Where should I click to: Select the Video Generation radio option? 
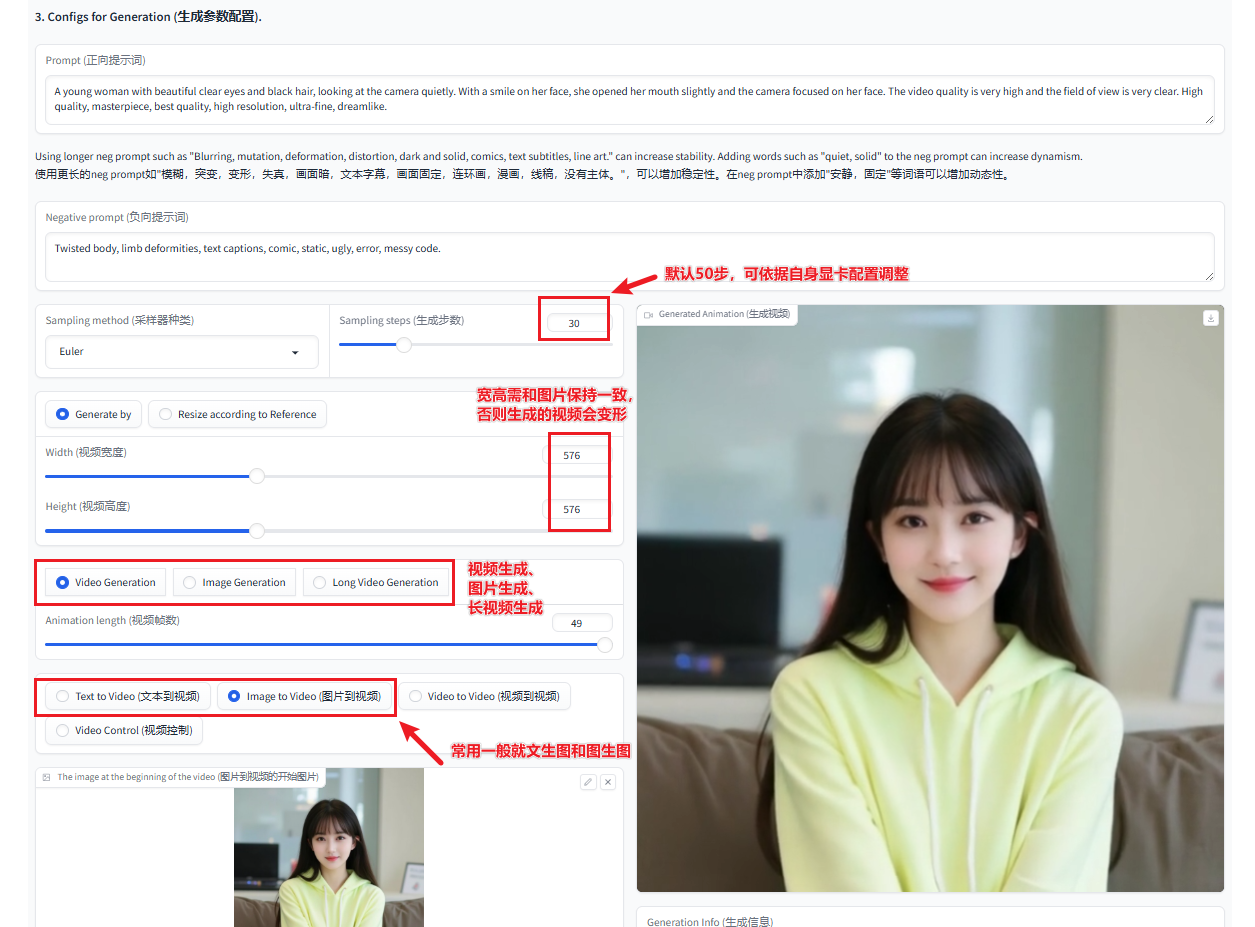(x=105, y=582)
